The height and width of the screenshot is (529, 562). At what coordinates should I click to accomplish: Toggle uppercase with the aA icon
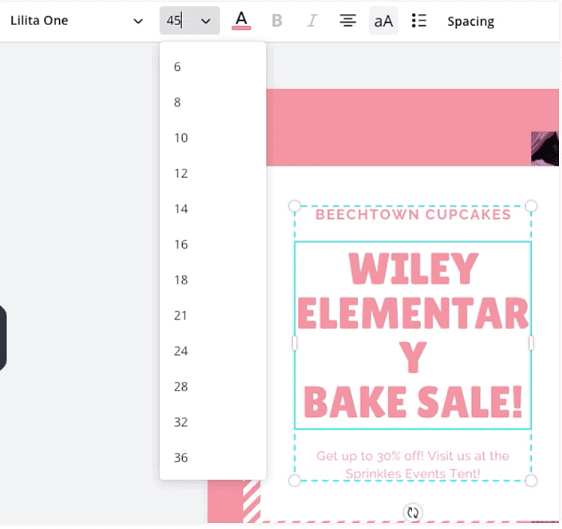pos(383,21)
